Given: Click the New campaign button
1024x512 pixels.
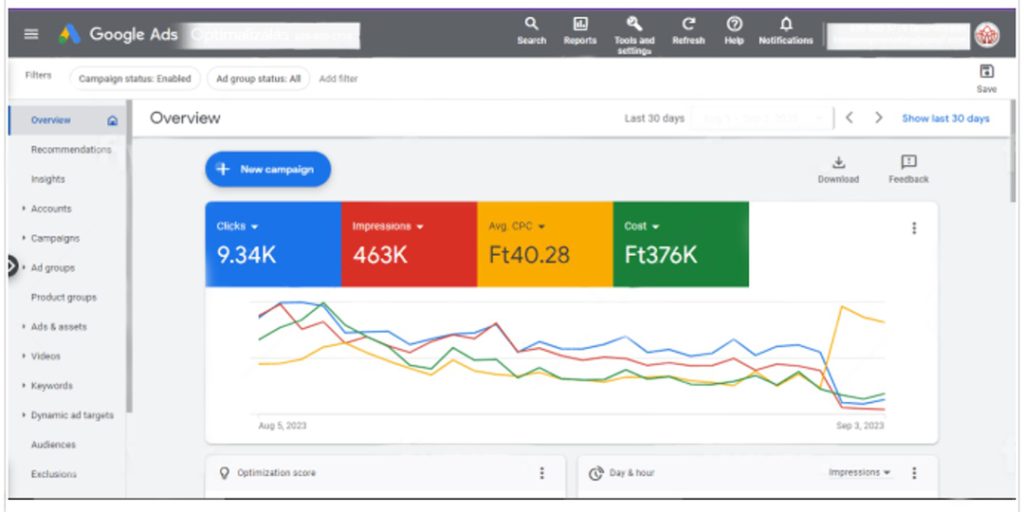Looking at the screenshot, I should (x=267, y=169).
